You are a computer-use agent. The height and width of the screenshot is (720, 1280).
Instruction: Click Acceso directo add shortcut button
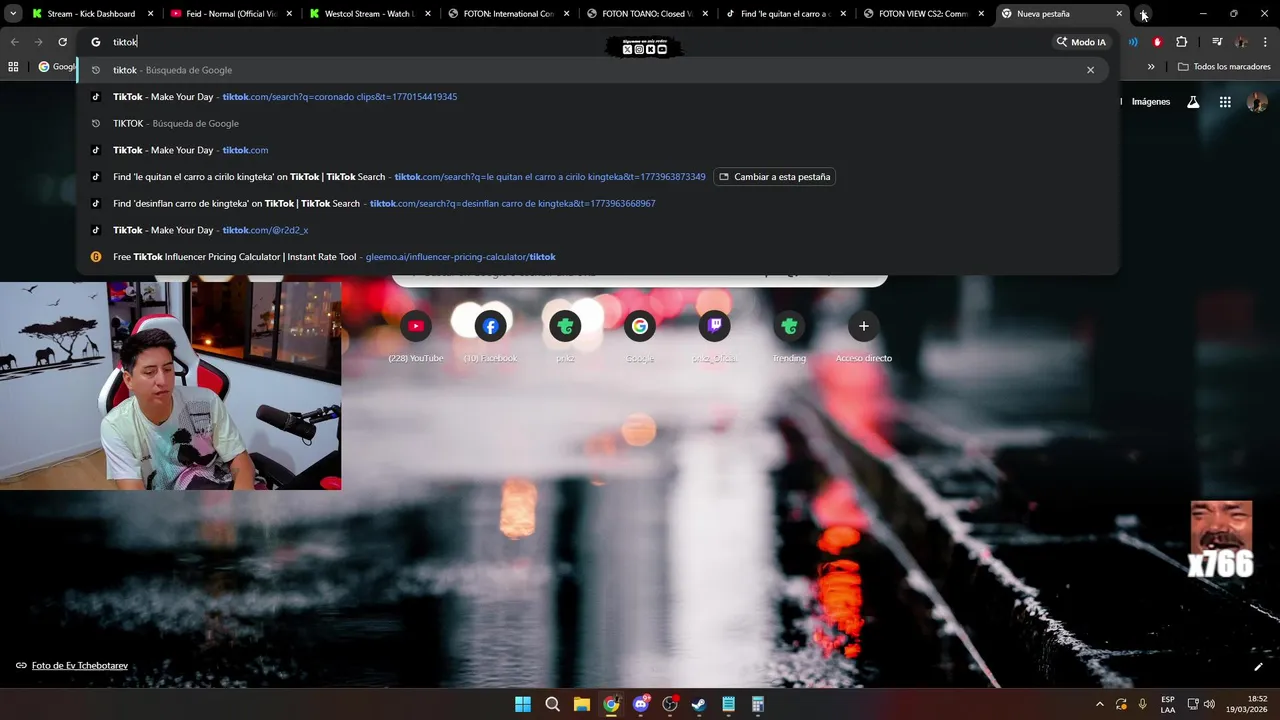tap(864, 336)
